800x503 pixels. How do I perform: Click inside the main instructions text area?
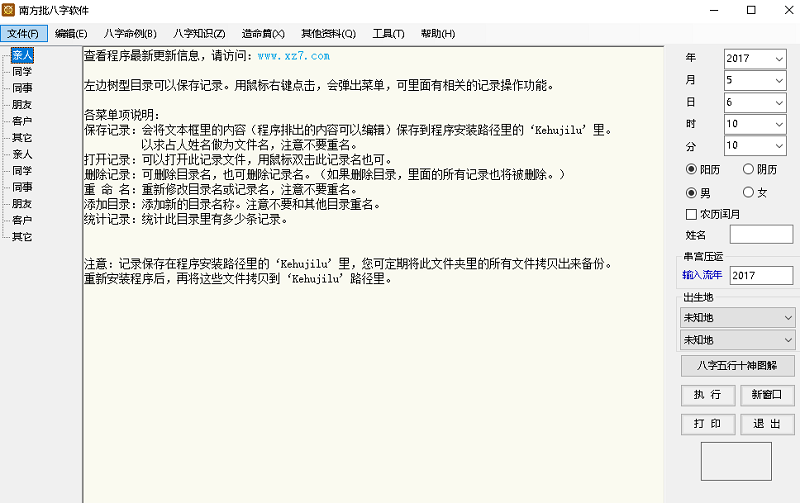[373, 274]
